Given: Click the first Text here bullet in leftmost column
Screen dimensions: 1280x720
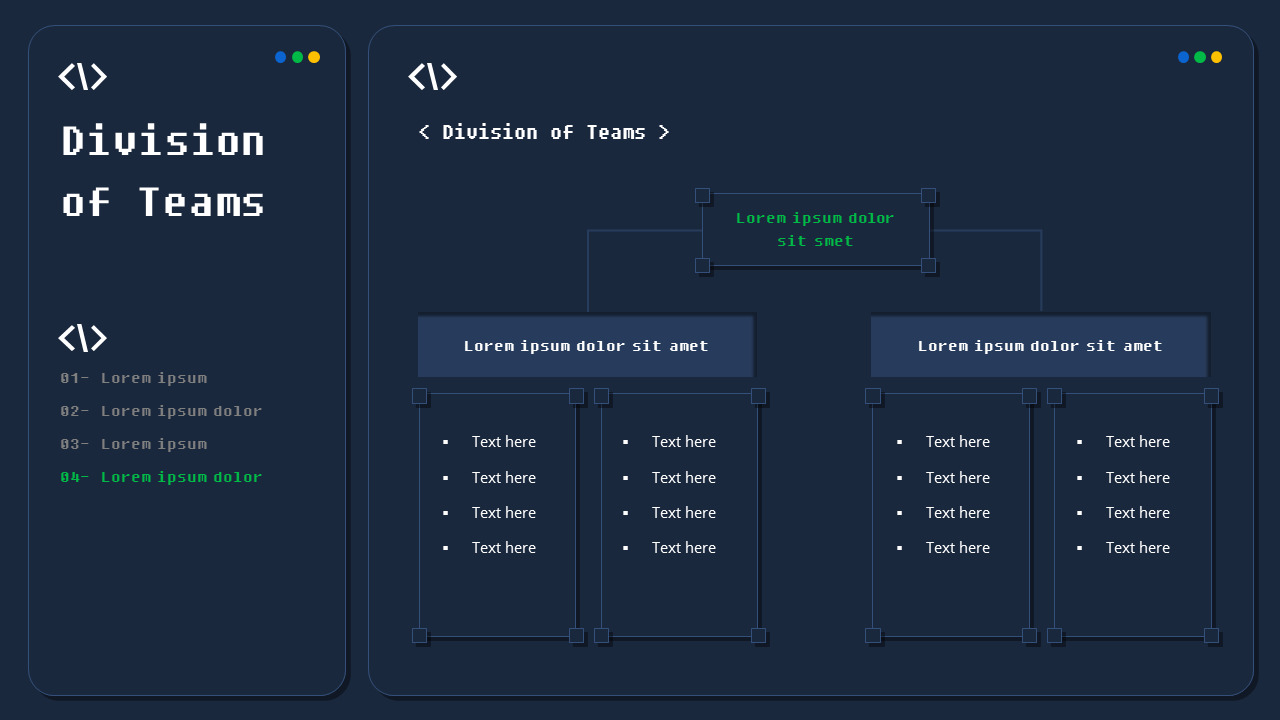Looking at the screenshot, I should click(503, 441).
